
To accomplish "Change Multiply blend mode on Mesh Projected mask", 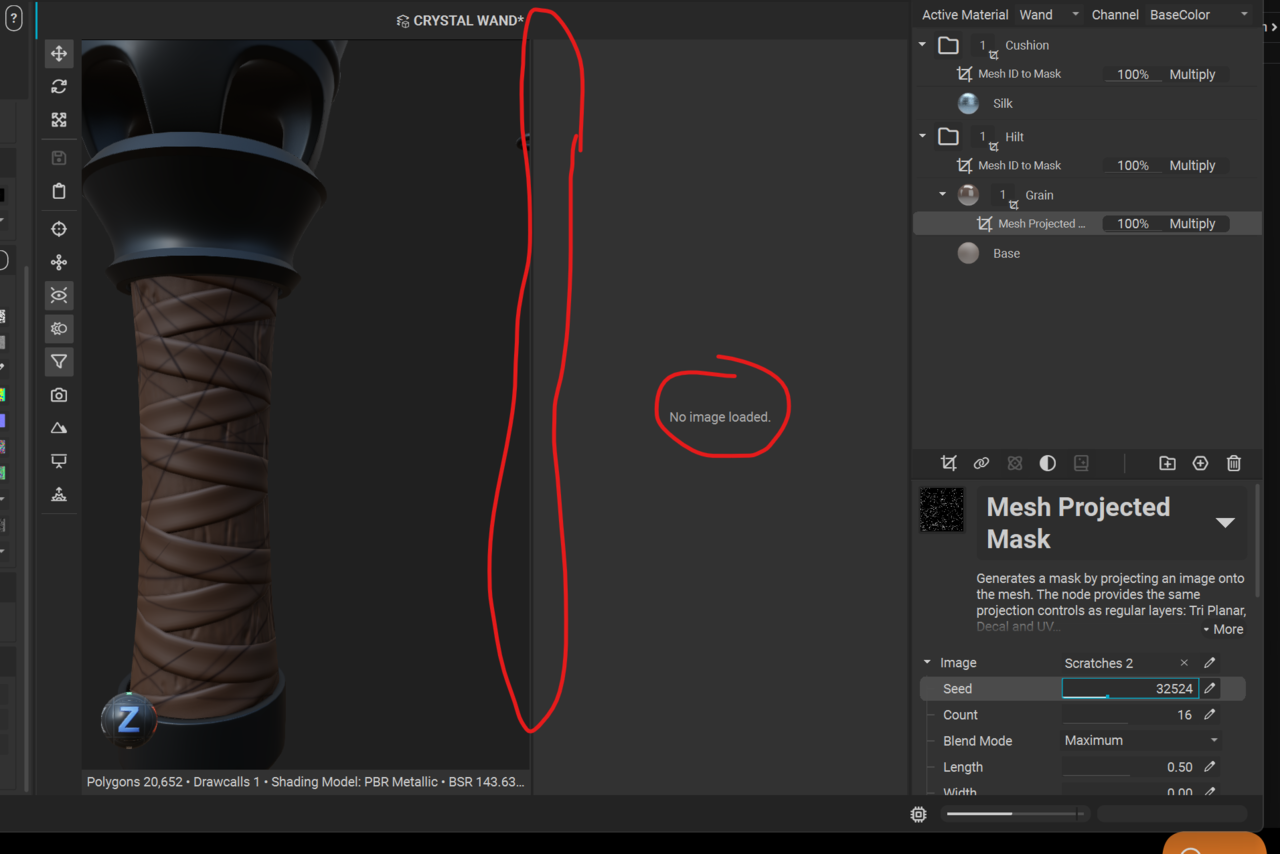I will coord(1192,224).
